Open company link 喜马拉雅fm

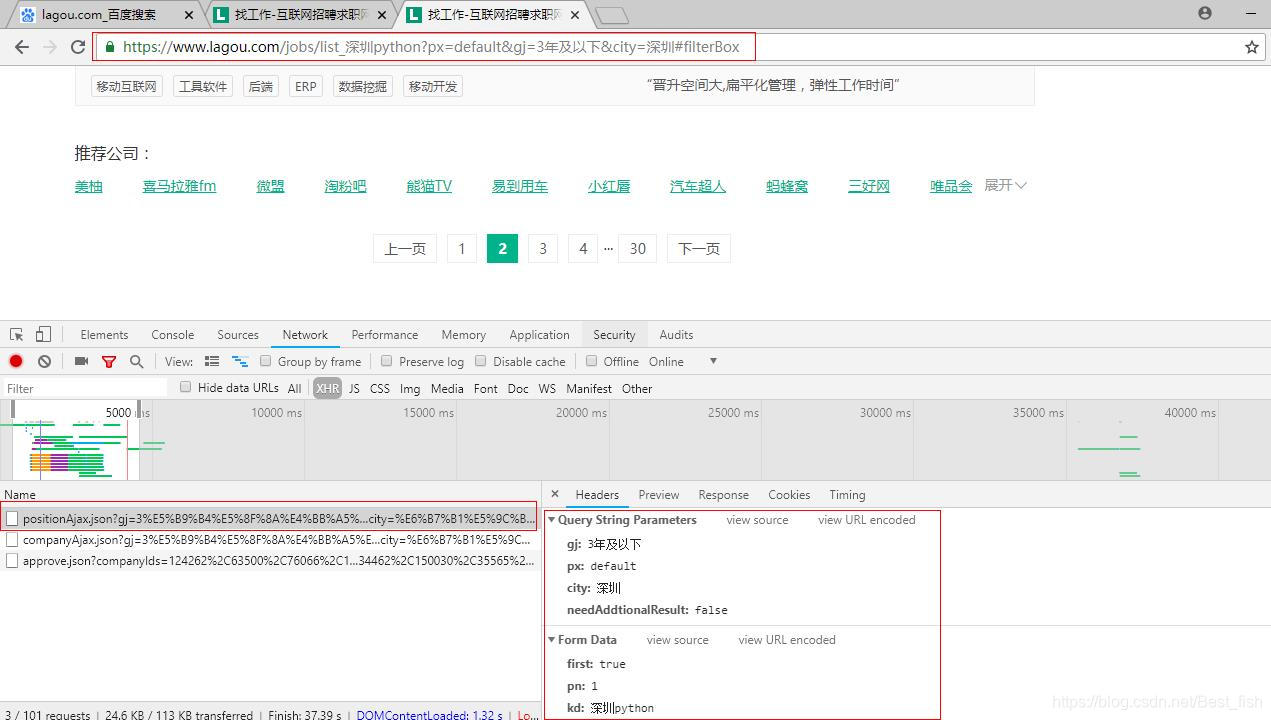(x=179, y=186)
